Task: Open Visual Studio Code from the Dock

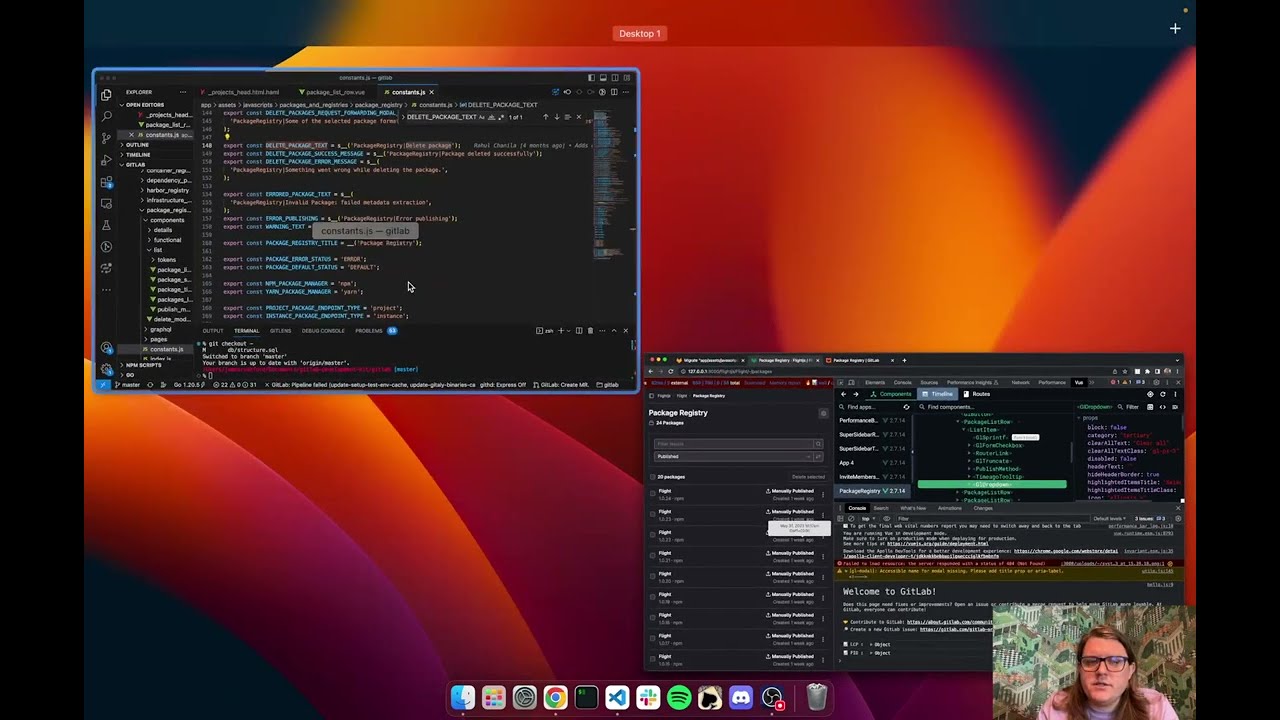Action: click(617, 697)
